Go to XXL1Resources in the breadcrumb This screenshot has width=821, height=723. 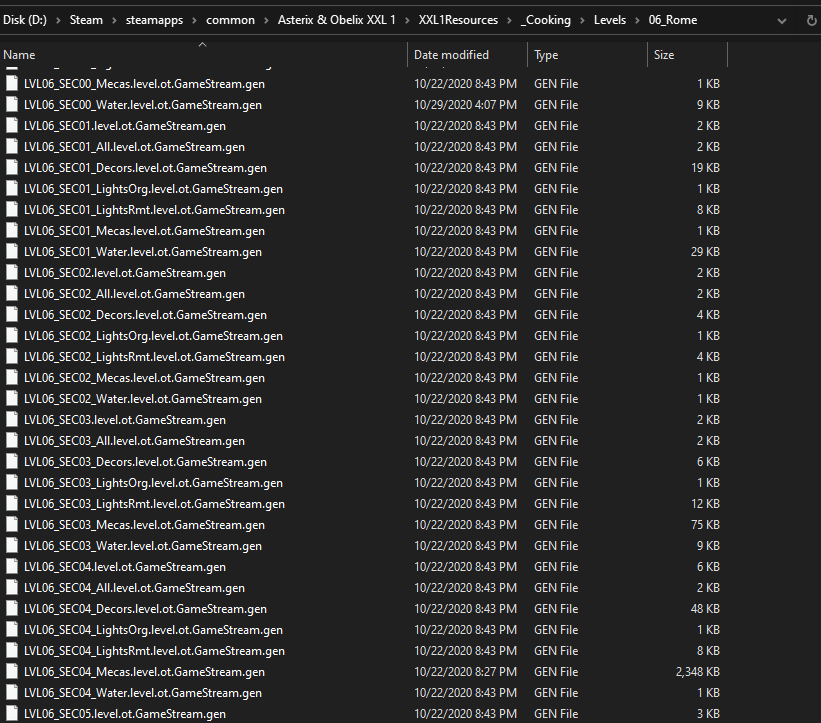coord(458,20)
